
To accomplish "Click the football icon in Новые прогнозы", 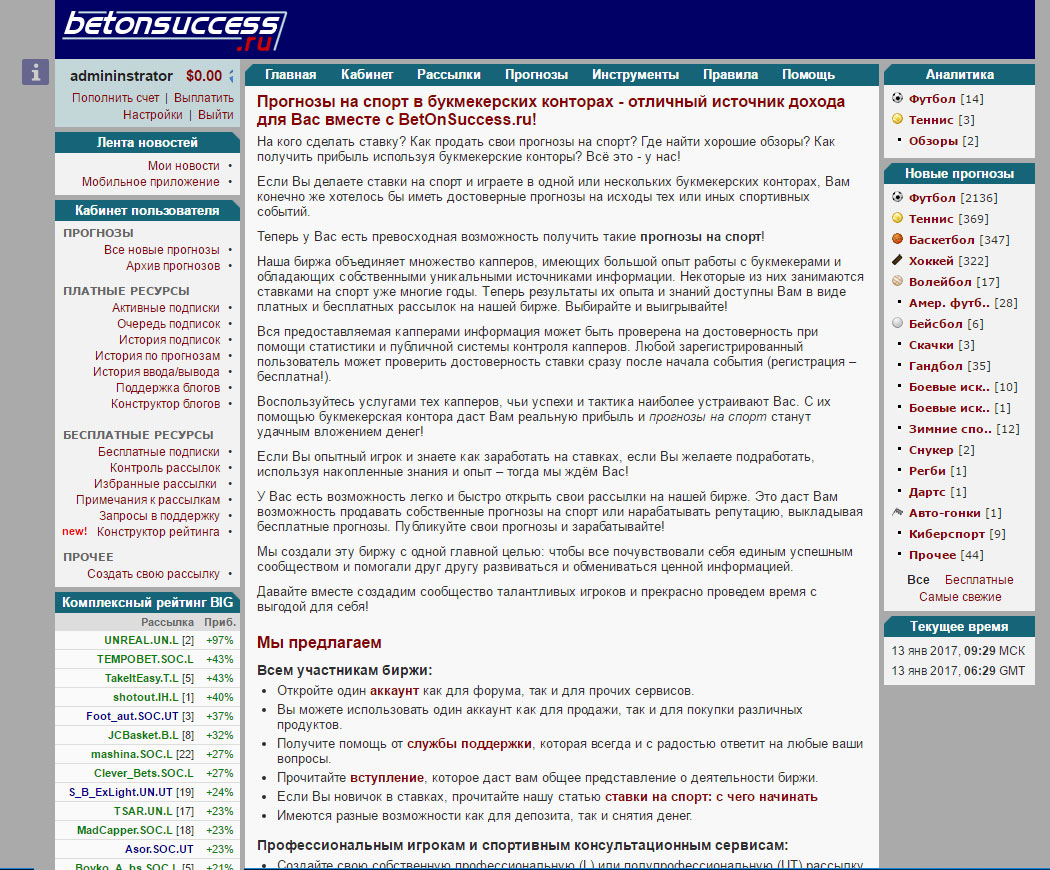I will tap(897, 197).
